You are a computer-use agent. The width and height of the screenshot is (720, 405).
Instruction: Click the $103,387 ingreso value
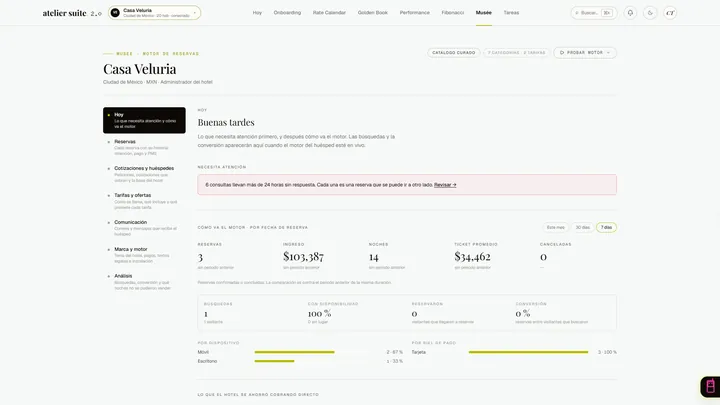[303, 256]
